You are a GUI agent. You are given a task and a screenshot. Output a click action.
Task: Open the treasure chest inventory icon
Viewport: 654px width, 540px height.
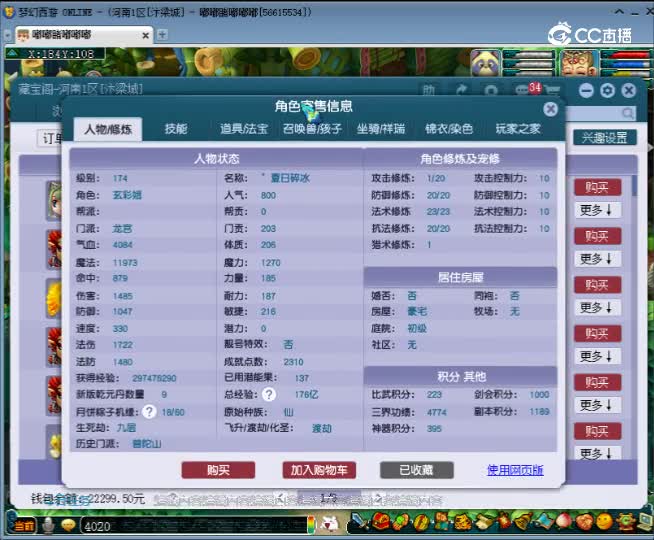380,521
